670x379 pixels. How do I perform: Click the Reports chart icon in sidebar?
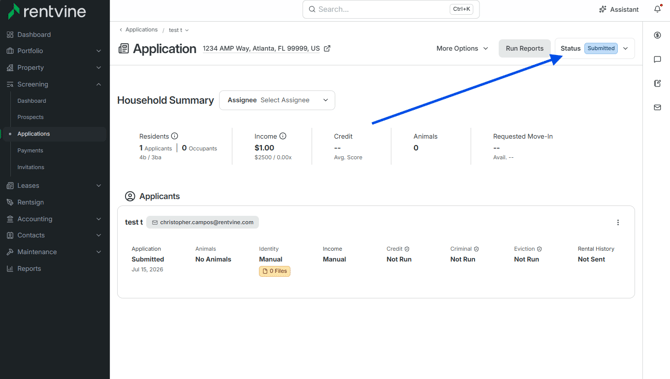click(x=10, y=269)
